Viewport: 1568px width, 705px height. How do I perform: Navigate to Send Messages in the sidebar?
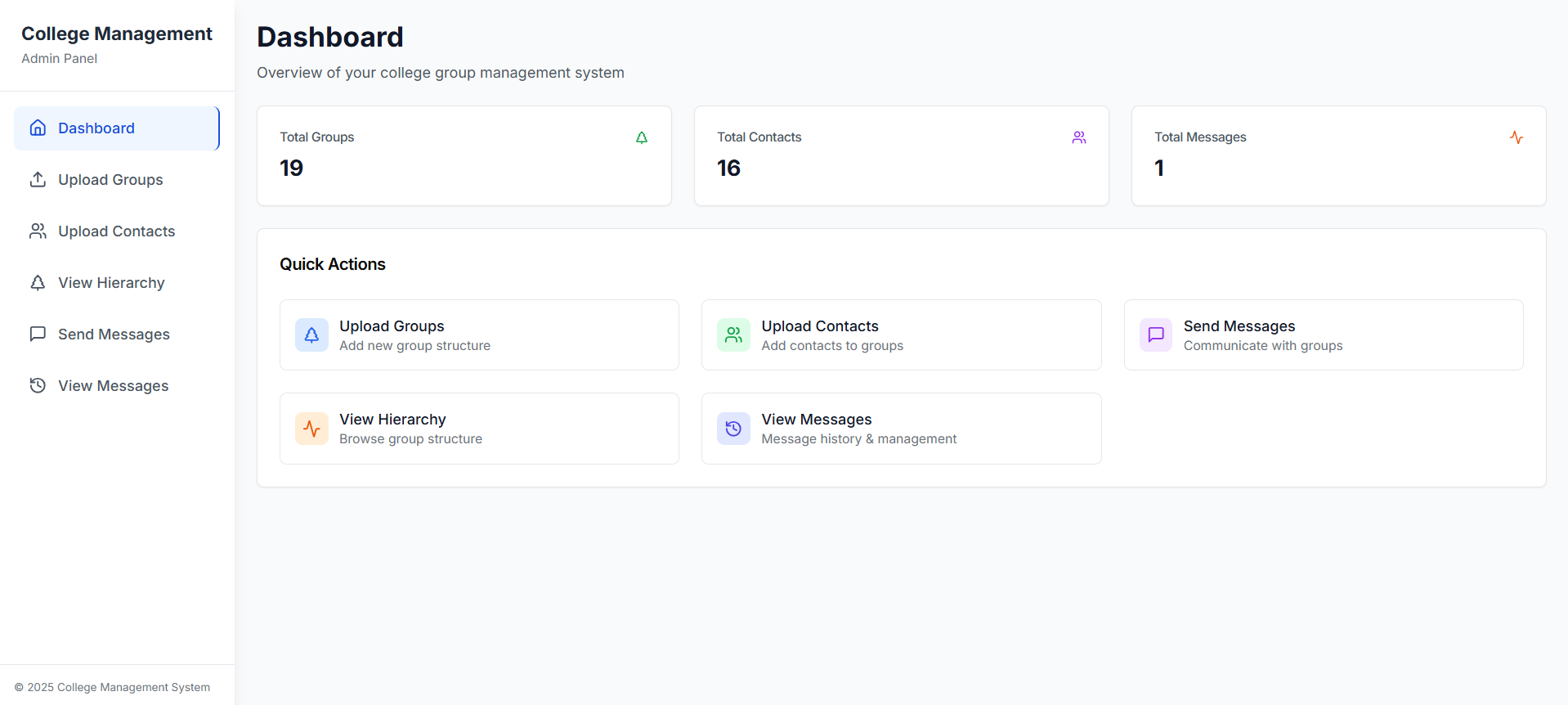pyautogui.click(x=117, y=335)
